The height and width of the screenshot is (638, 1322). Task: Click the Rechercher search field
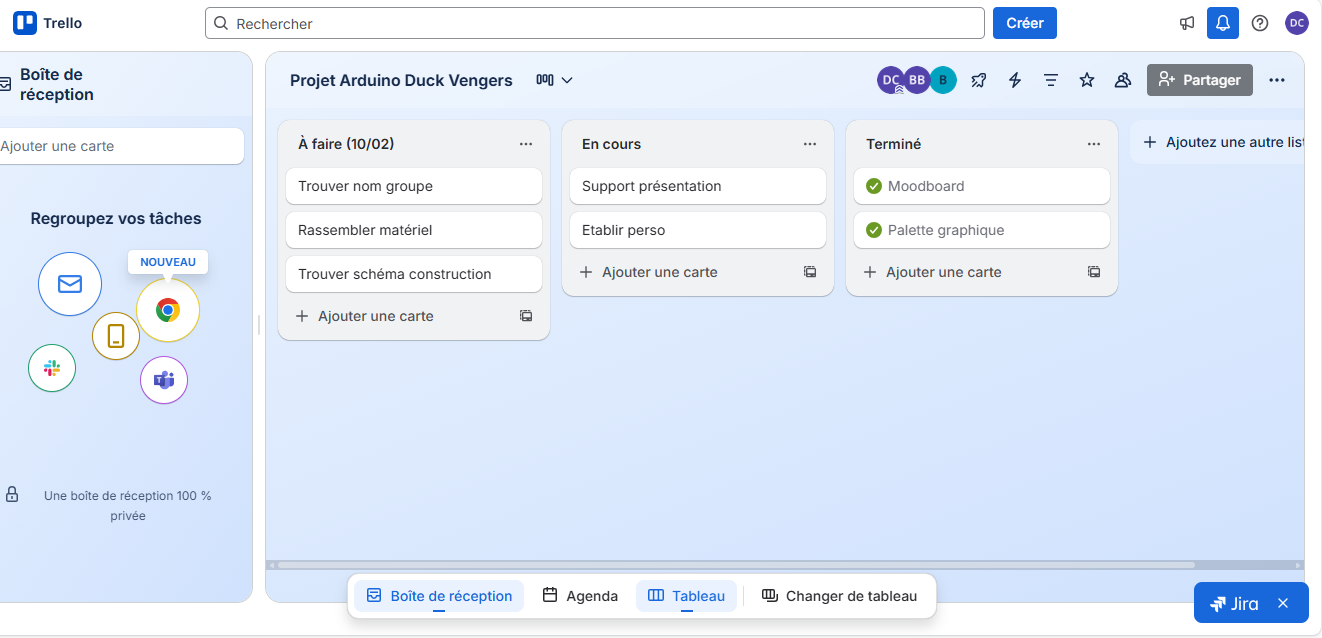coord(595,23)
